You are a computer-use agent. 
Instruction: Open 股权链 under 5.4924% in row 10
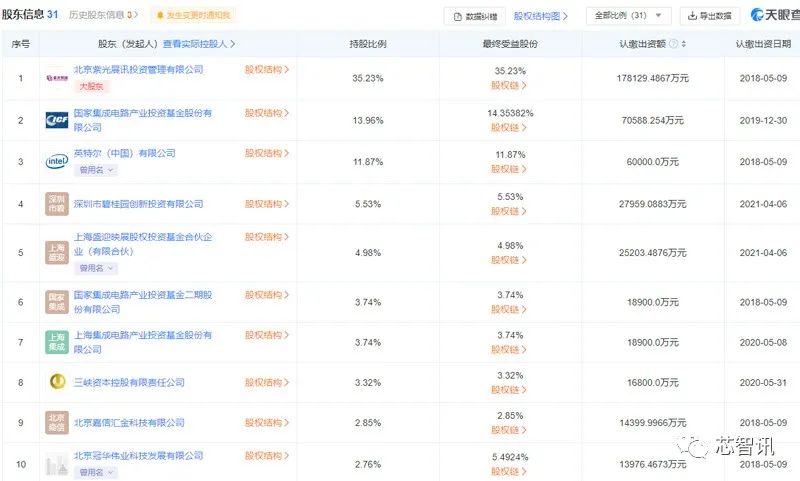coord(509,471)
